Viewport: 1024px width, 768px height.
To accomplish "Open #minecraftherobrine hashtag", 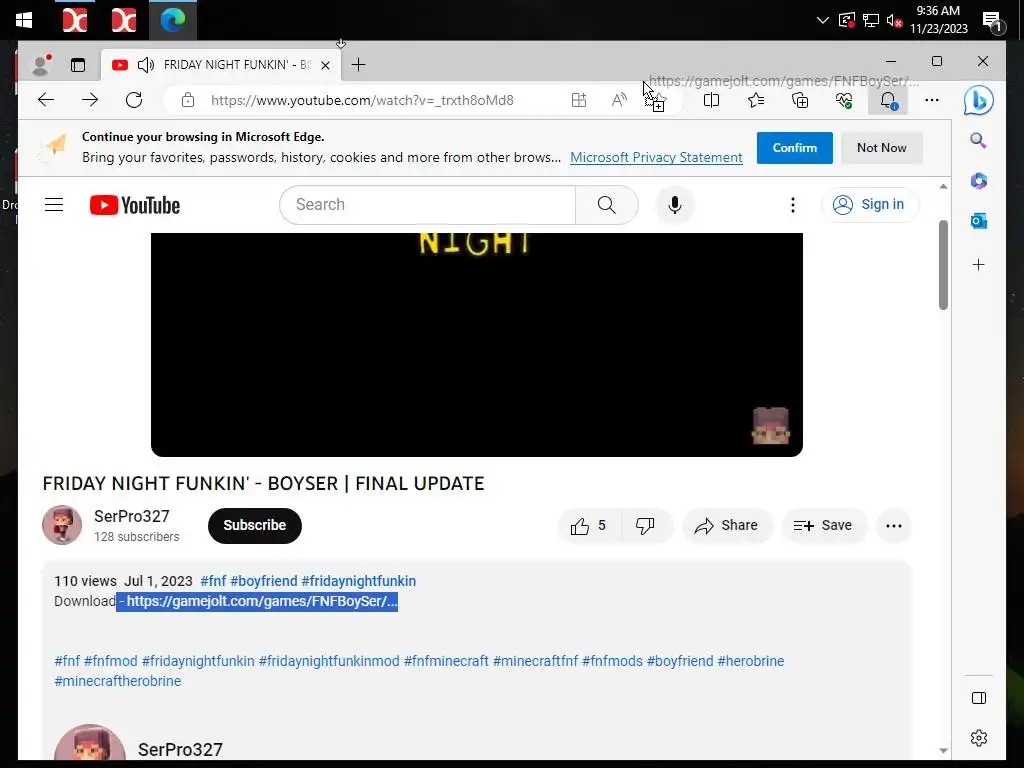I will tap(118, 680).
